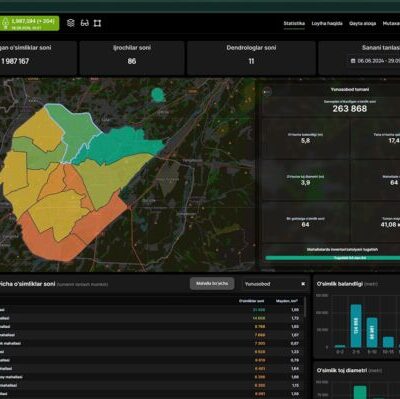Screen dimensions: 400x399
Task: Open the date range picker field
Action: pos(373,61)
